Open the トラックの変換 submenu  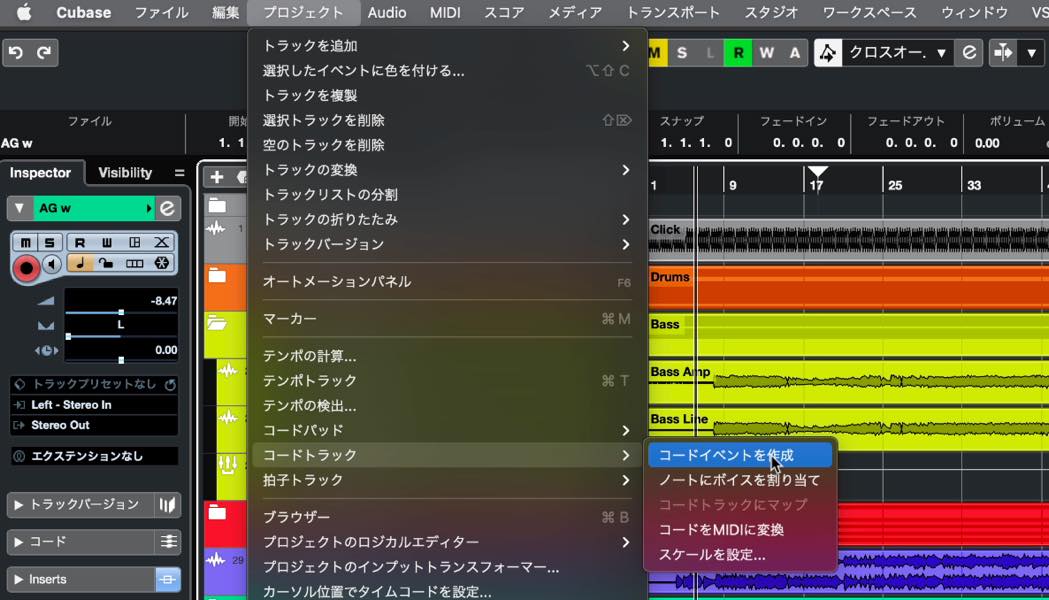click(447, 170)
